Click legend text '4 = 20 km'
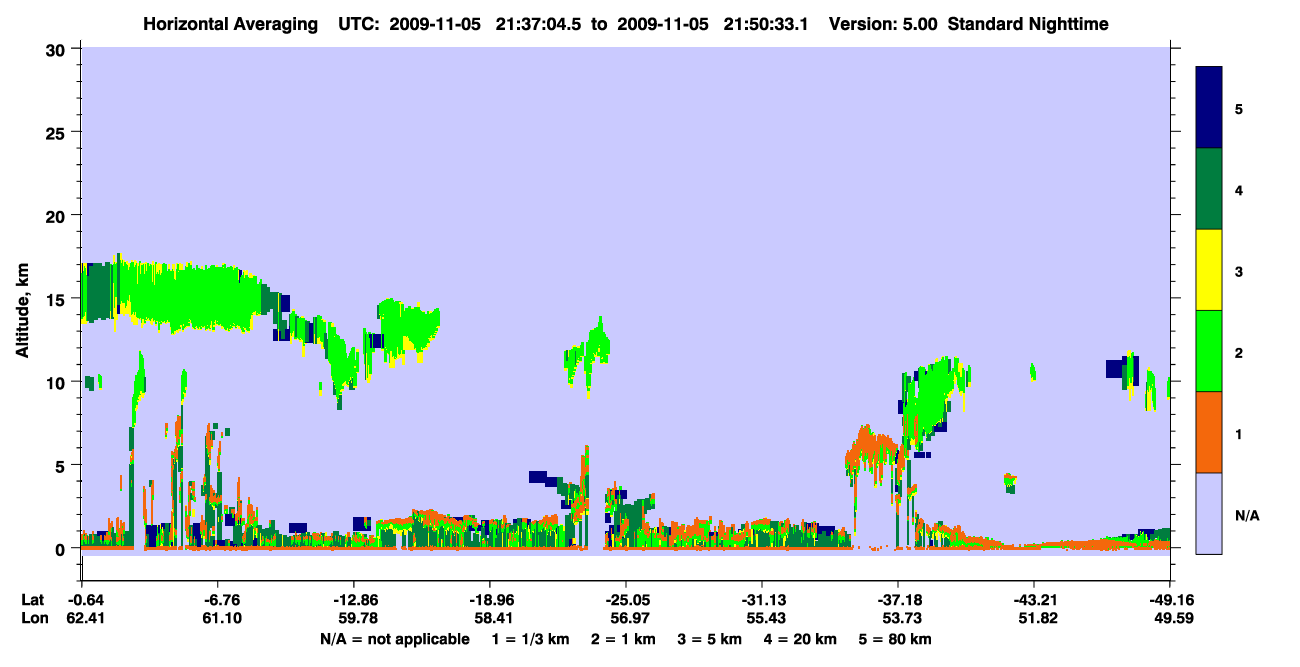Viewport: 1300px width, 667px height. pos(802,639)
